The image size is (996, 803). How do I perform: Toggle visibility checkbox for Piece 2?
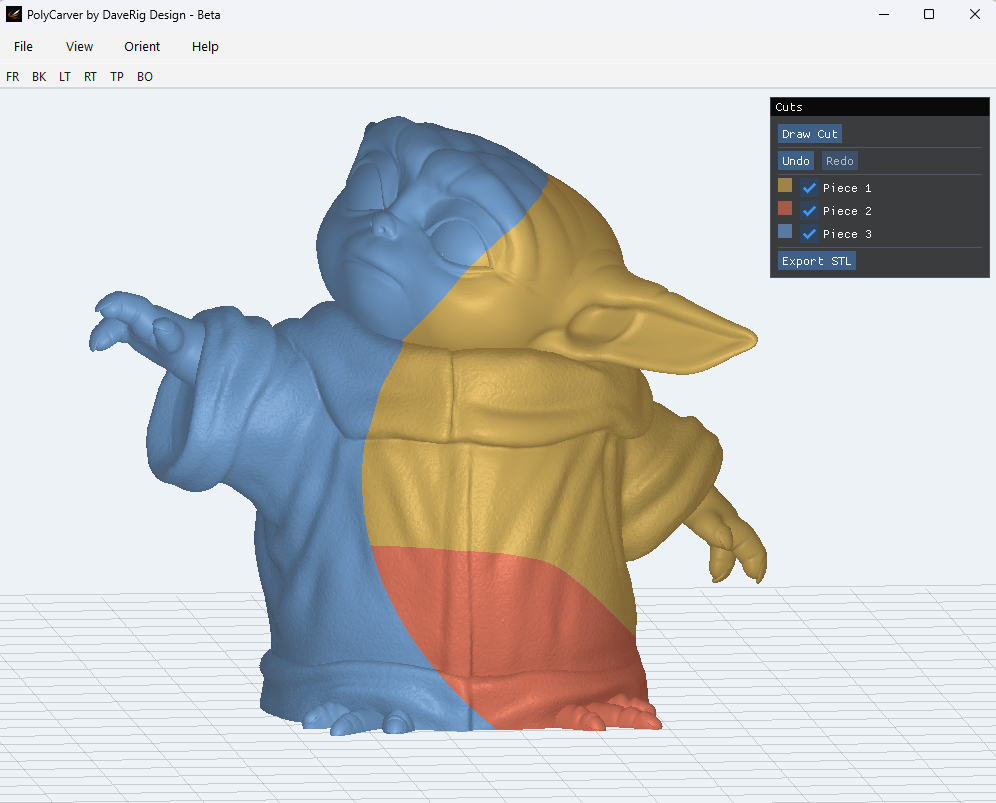(x=809, y=210)
